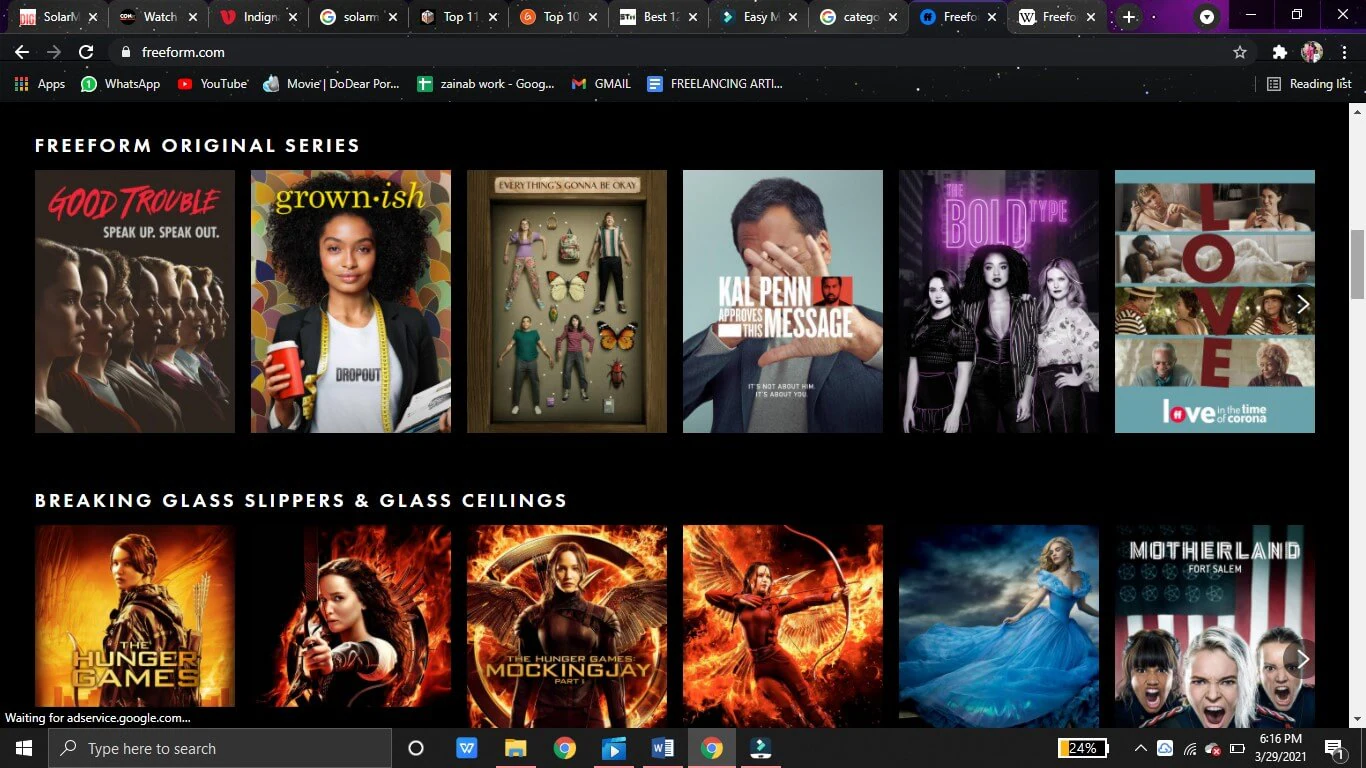Show next titles in Freeform Original Series
Viewport: 1366px width, 768px height.
(x=1302, y=304)
